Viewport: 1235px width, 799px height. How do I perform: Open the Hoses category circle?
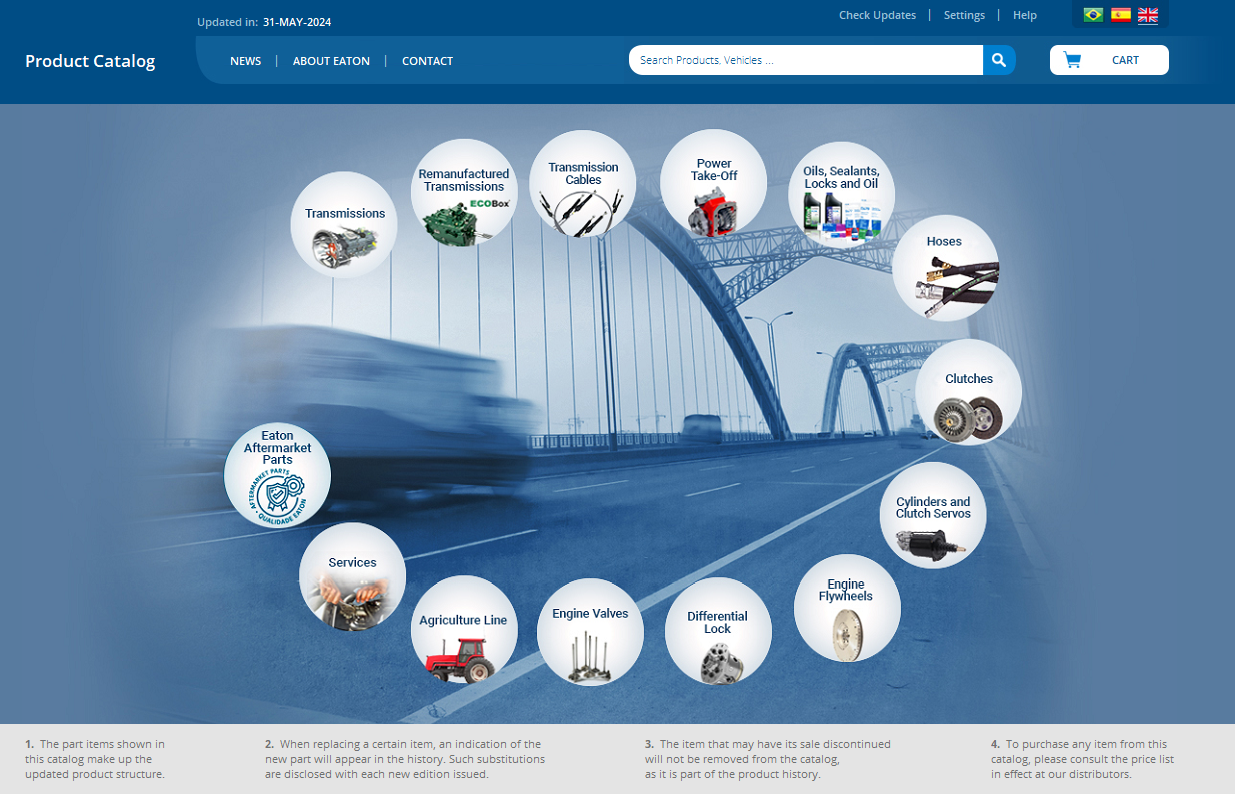tap(945, 268)
